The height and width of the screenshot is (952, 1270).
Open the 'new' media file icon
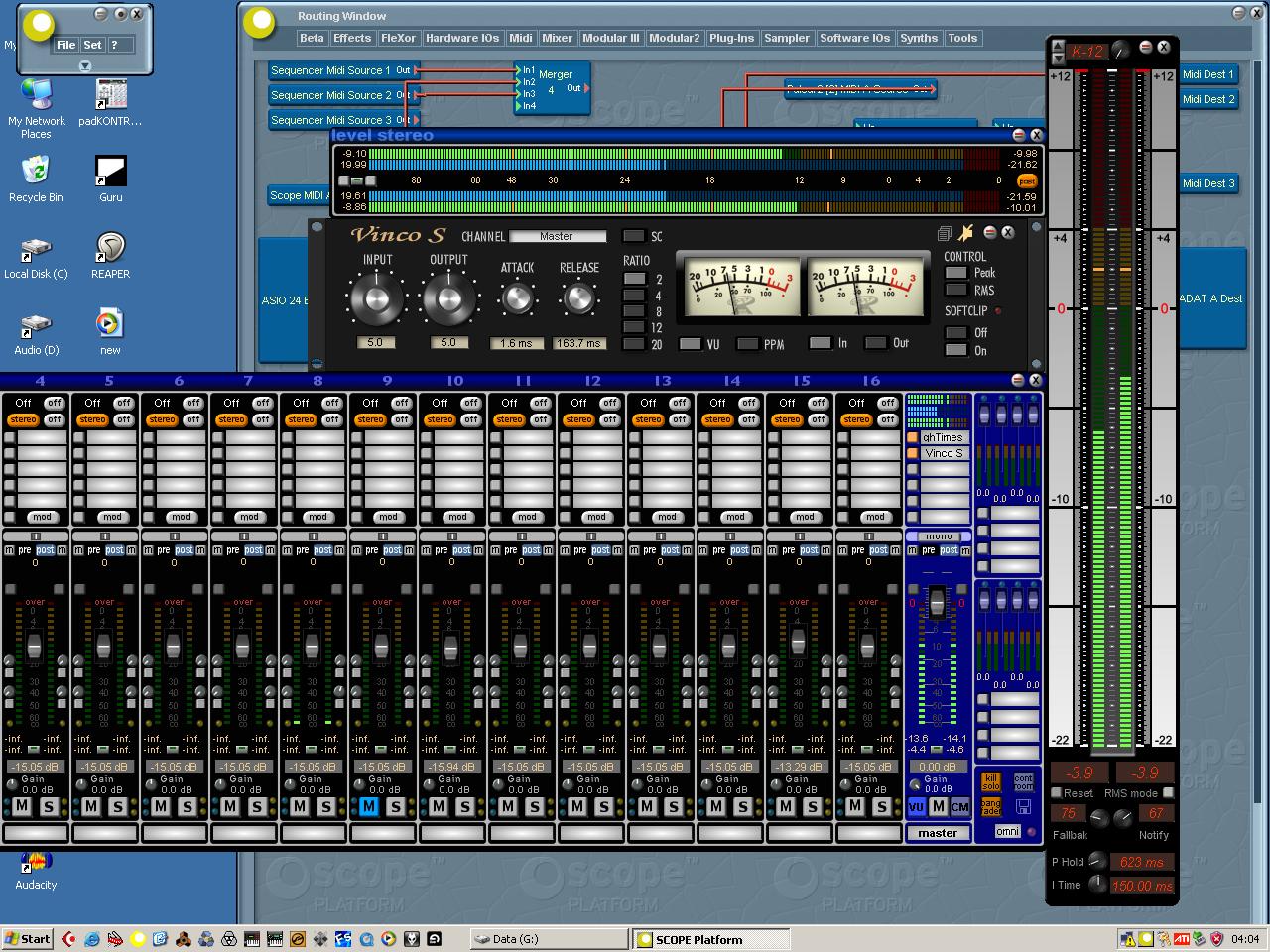click(110, 331)
